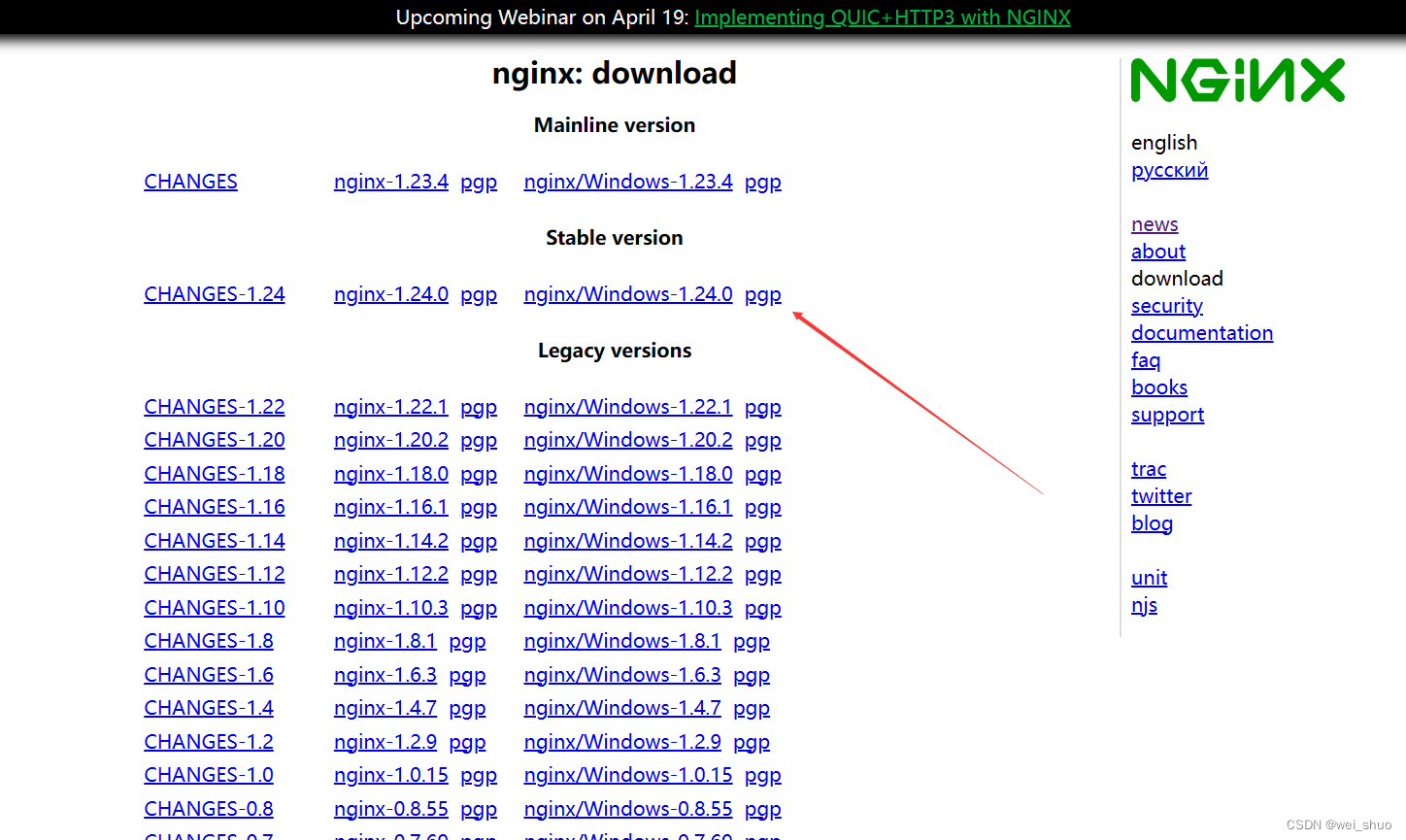The width and height of the screenshot is (1406, 840).
Task: Download nginx-1.22.1 source
Action: point(391,407)
